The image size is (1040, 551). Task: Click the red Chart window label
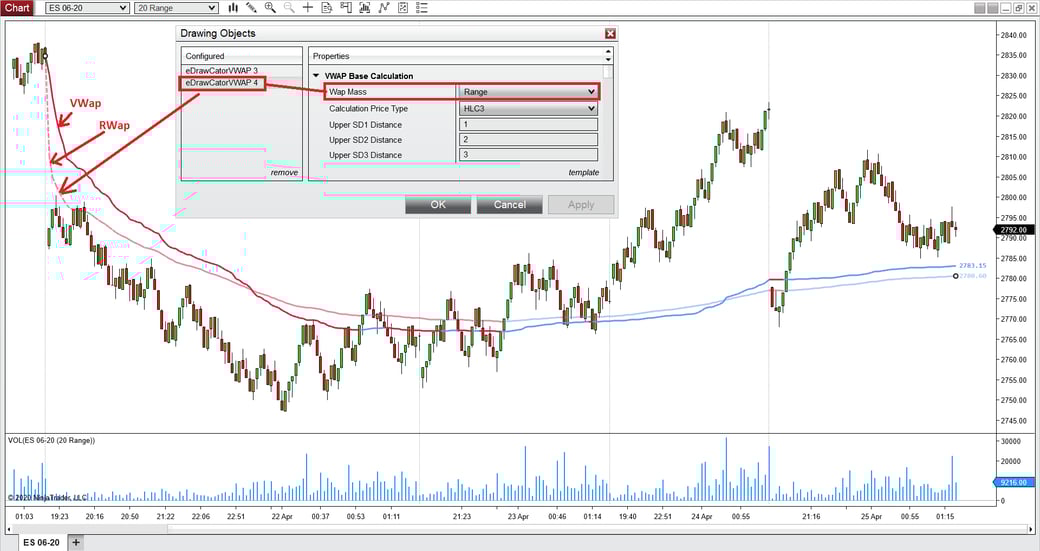pyautogui.click(x=17, y=8)
